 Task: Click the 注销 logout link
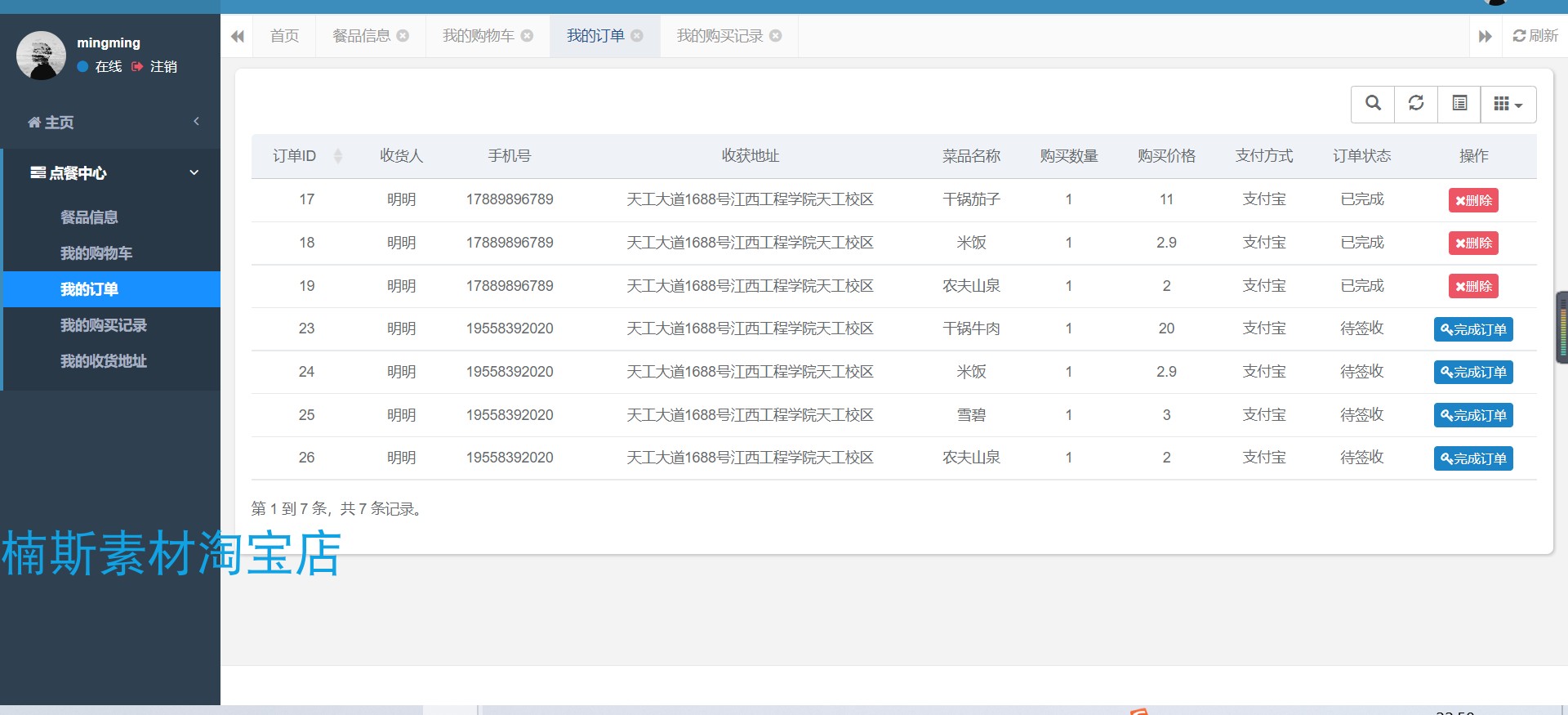155,67
